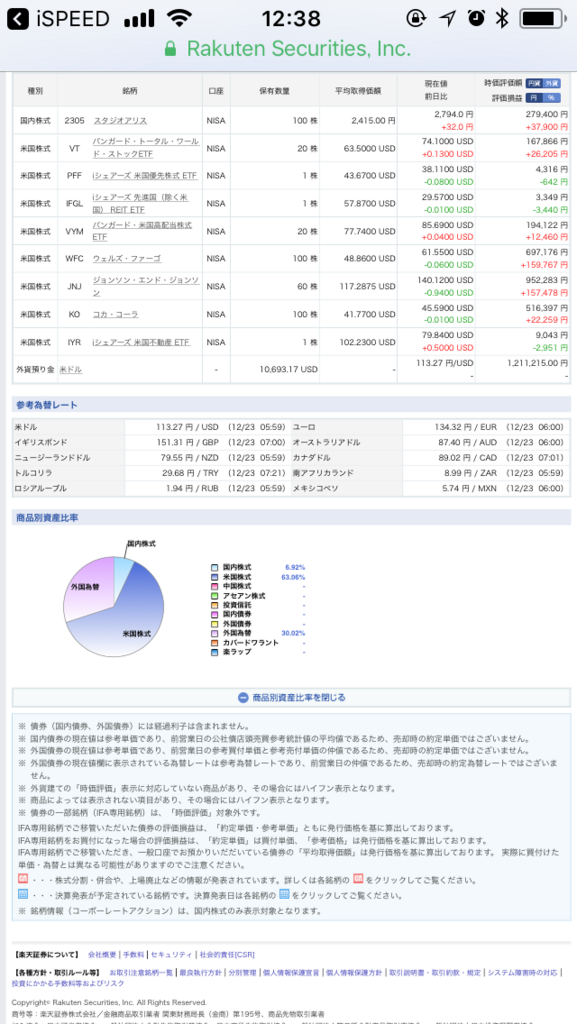Viewport: 577px width, 1024px height.
Task: Open the 手数料 footer link
Action: (134, 954)
